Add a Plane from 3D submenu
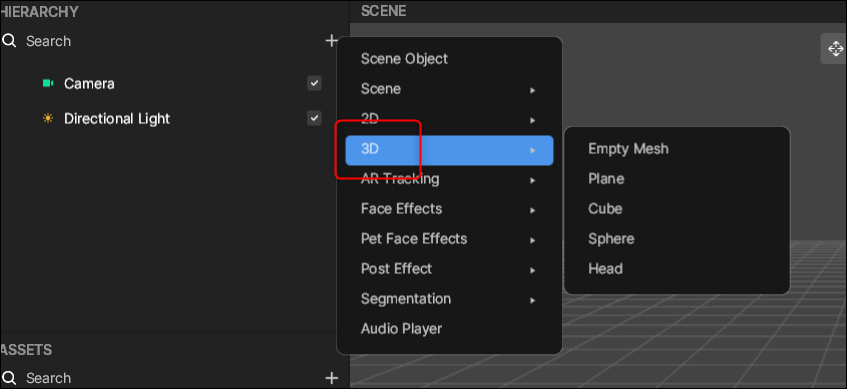847x389 pixels. (677, 179)
